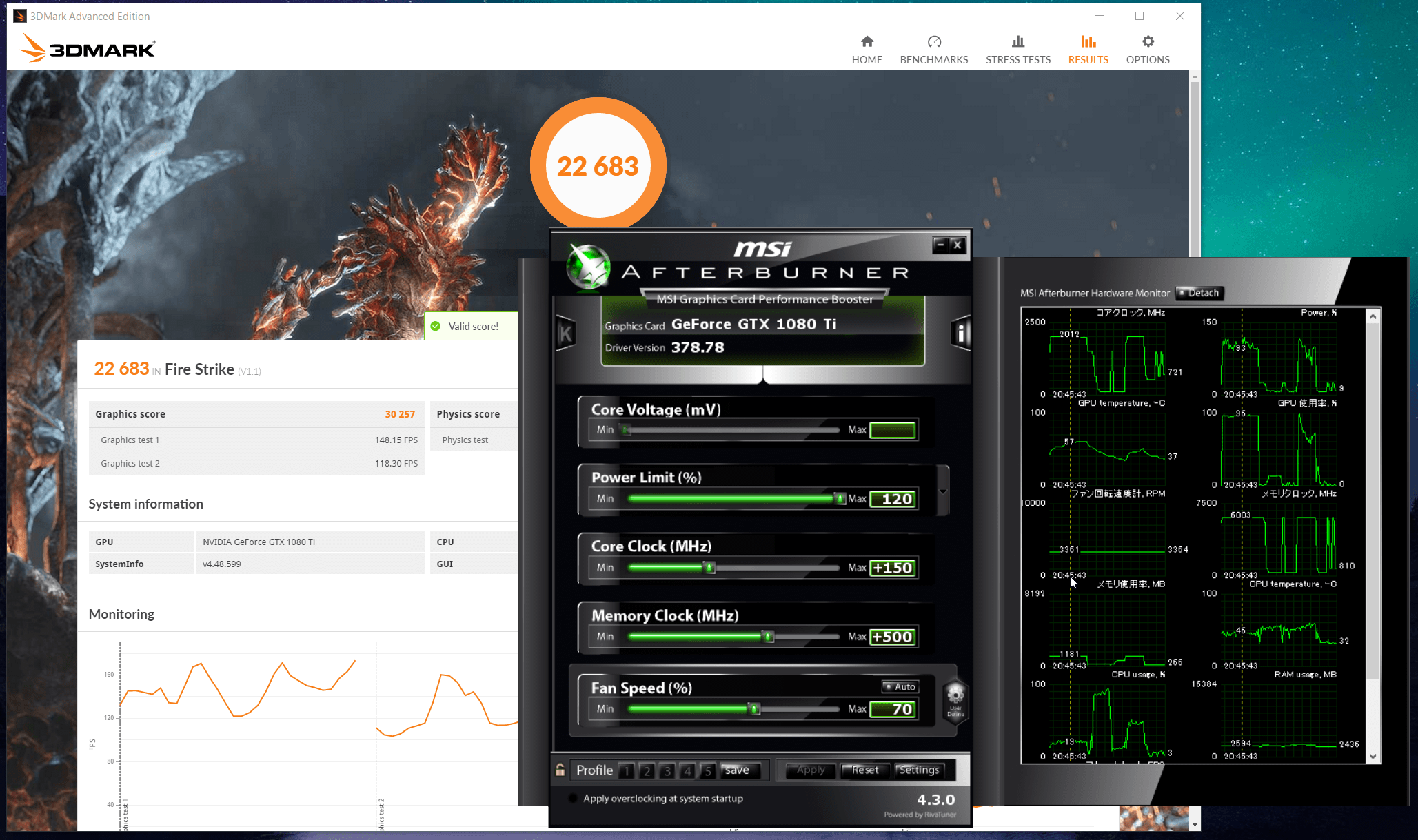Viewport: 1418px width, 840px height.
Task: Enable Apply overclocking at system startup
Action: coord(573,799)
